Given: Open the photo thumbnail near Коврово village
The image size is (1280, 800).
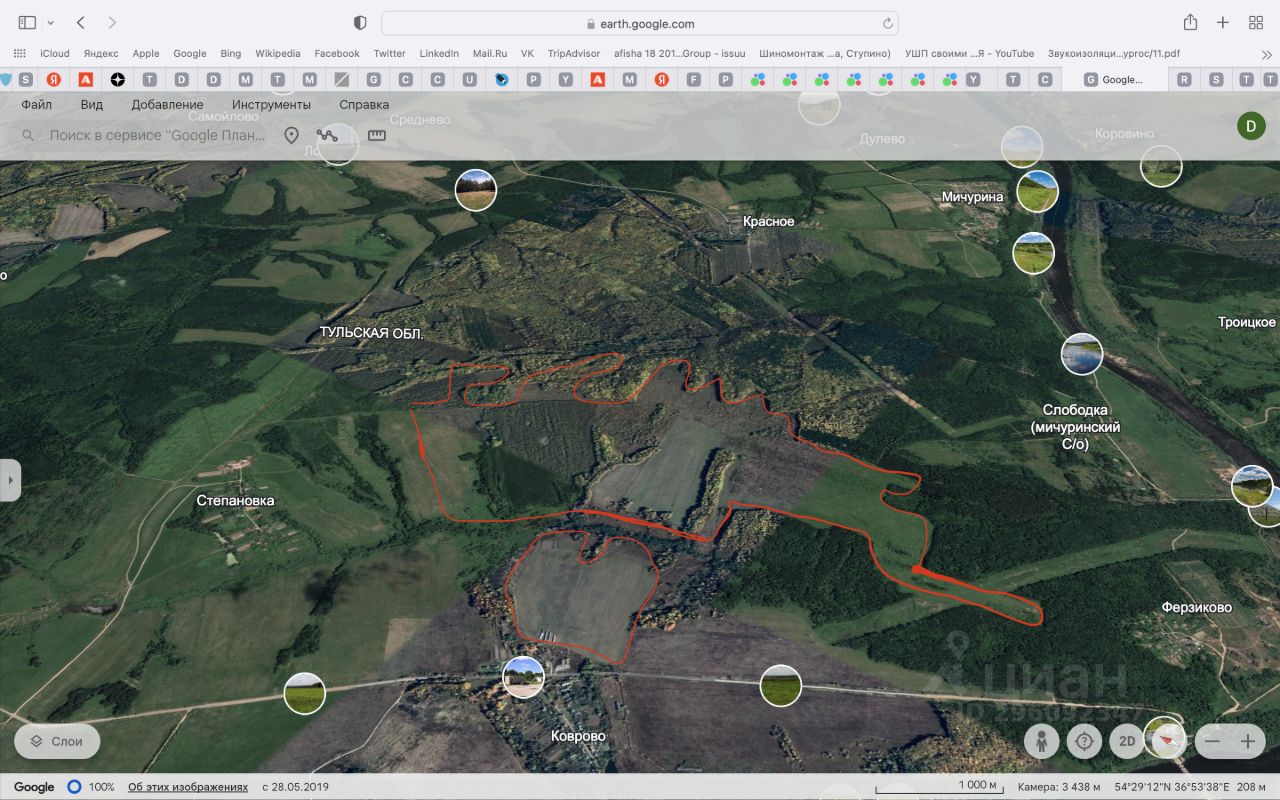Looking at the screenshot, I should (x=523, y=677).
